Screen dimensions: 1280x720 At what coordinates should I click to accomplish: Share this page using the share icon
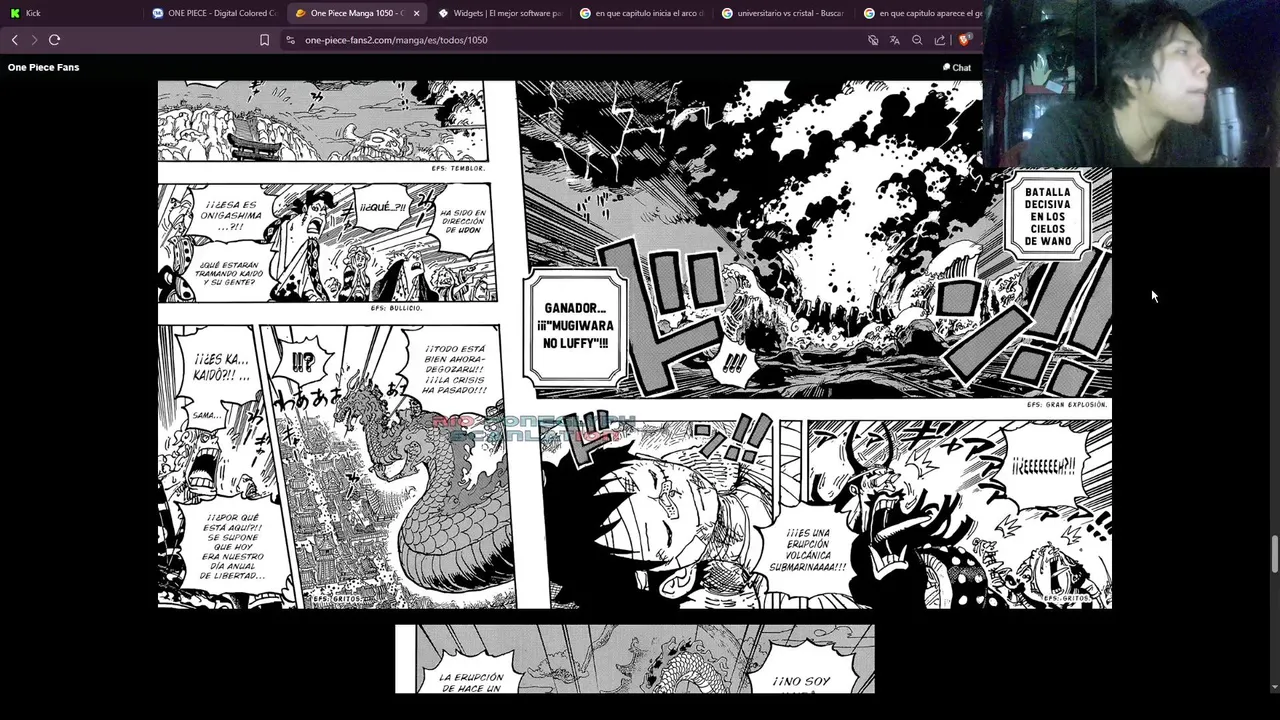click(x=940, y=40)
